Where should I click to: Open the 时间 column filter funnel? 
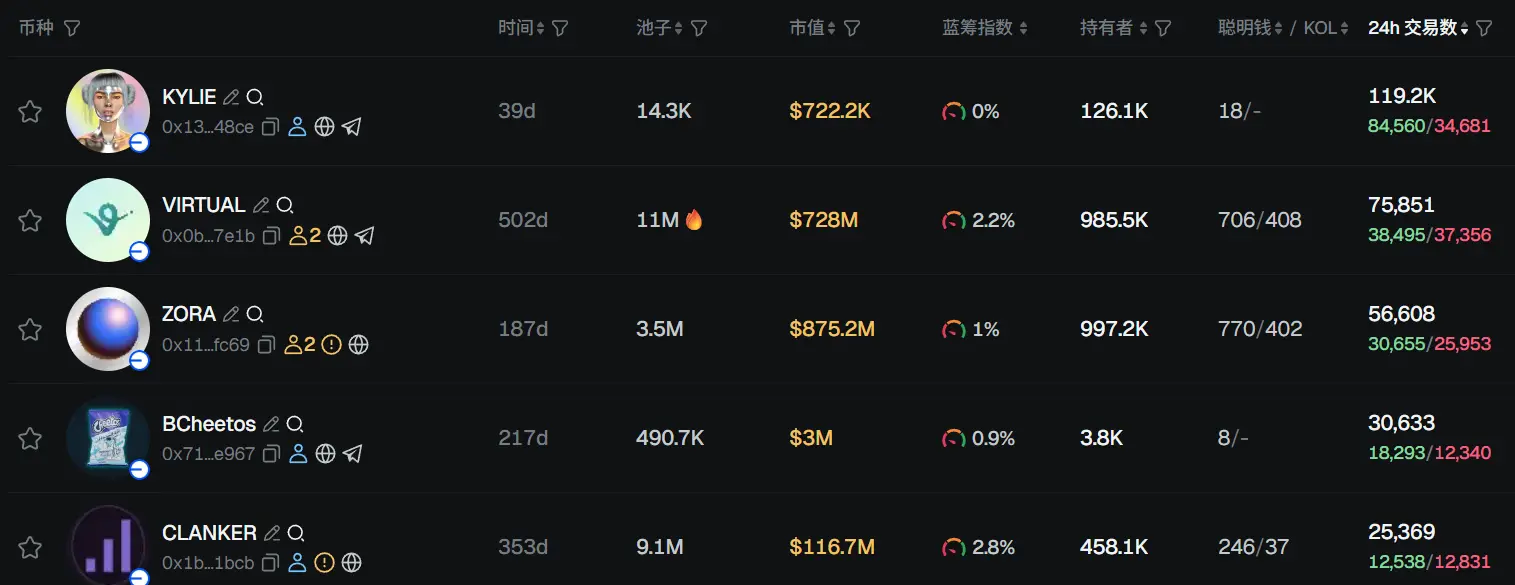[x=560, y=28]
